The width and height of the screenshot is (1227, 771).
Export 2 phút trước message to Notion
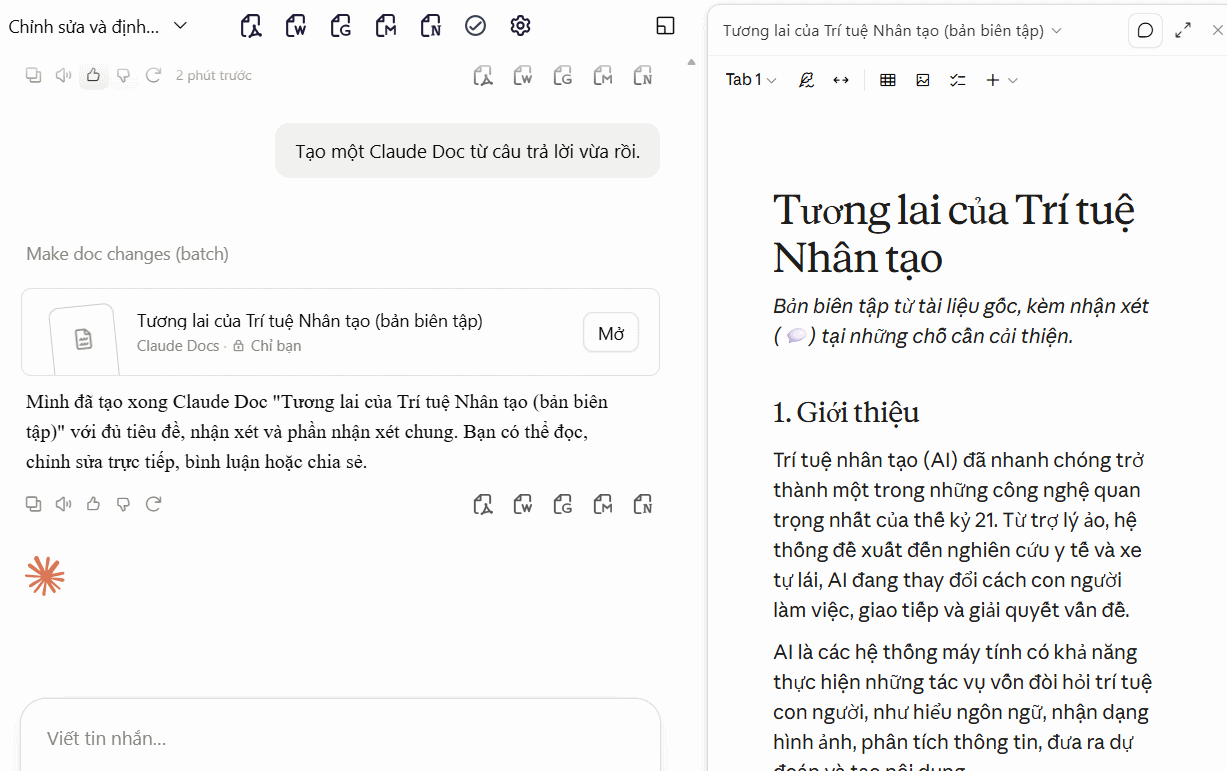(x=643, y=75)
